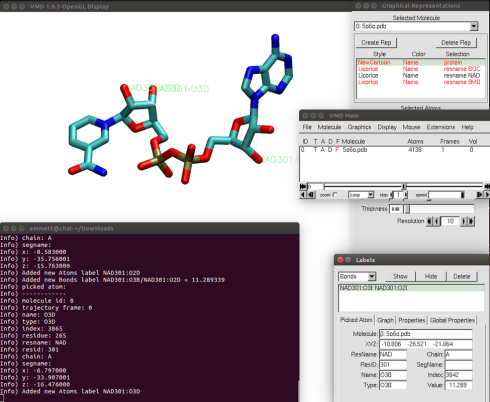The height and width of the screenshot is (402, 490).
Task: Toggle the Fixed flag for 5o6o.pdb
Action: [337, 150]
